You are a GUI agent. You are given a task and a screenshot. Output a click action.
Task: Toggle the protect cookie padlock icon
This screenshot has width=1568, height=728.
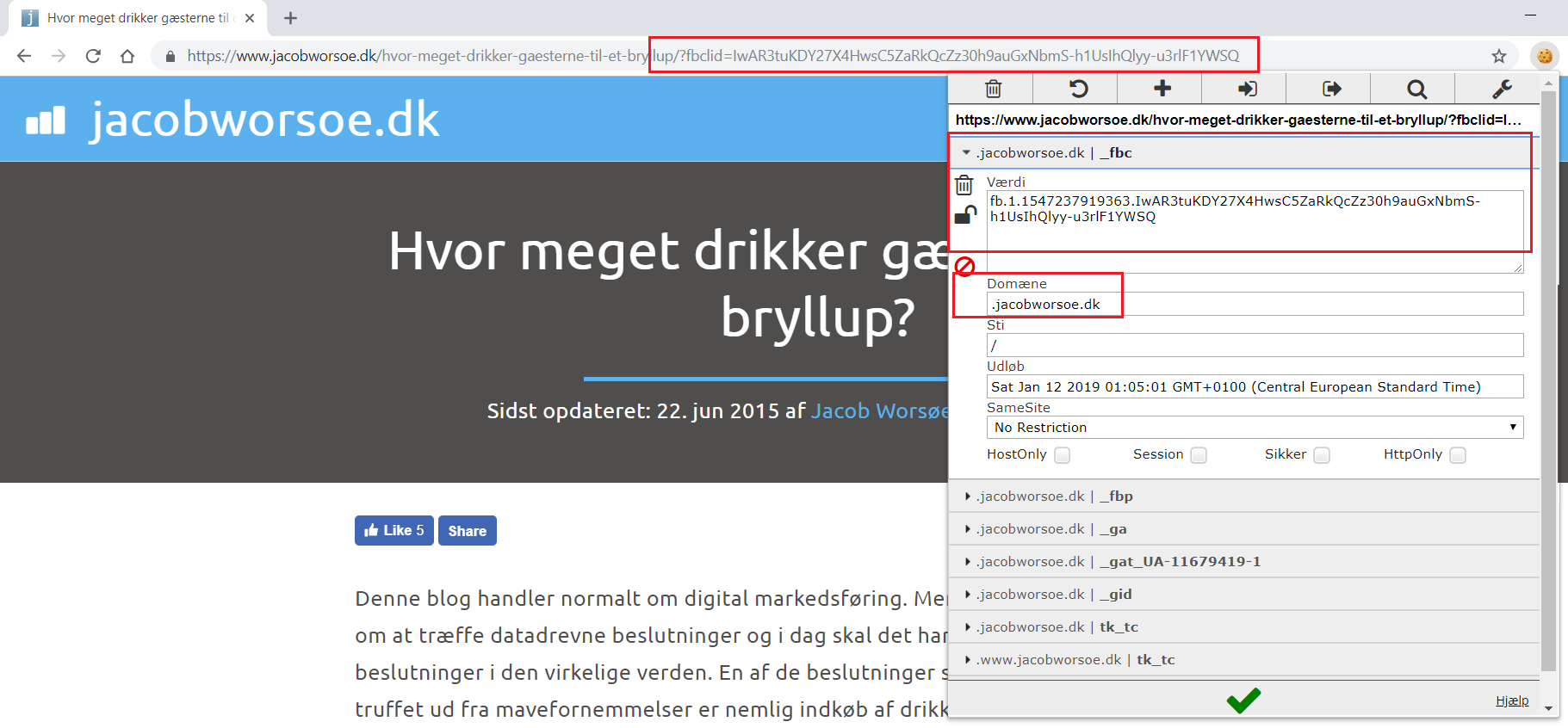[965, 215]
